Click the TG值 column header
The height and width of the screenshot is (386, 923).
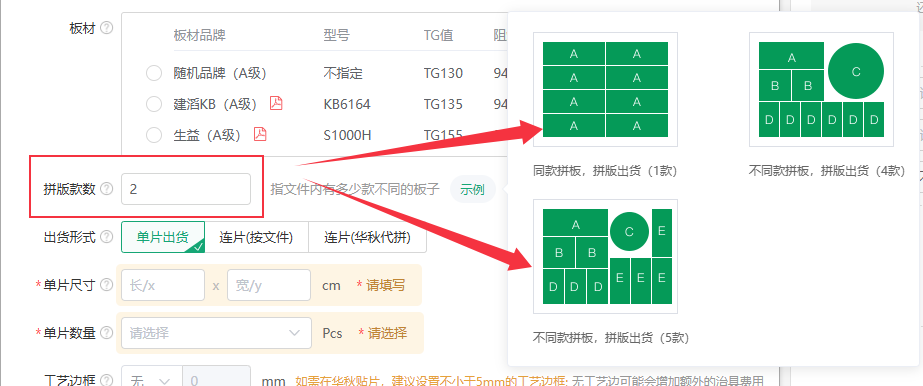pos(439,35)
